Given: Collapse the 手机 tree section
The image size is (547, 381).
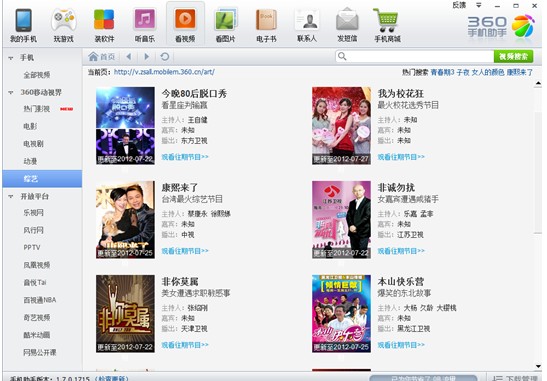Looking at the screenshot, I should (11, 58).
